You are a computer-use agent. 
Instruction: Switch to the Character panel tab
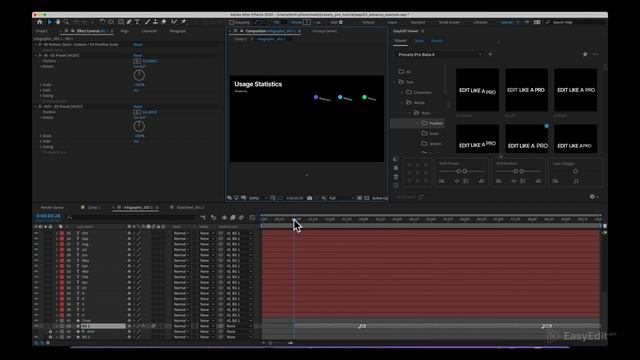coord(149,31)
